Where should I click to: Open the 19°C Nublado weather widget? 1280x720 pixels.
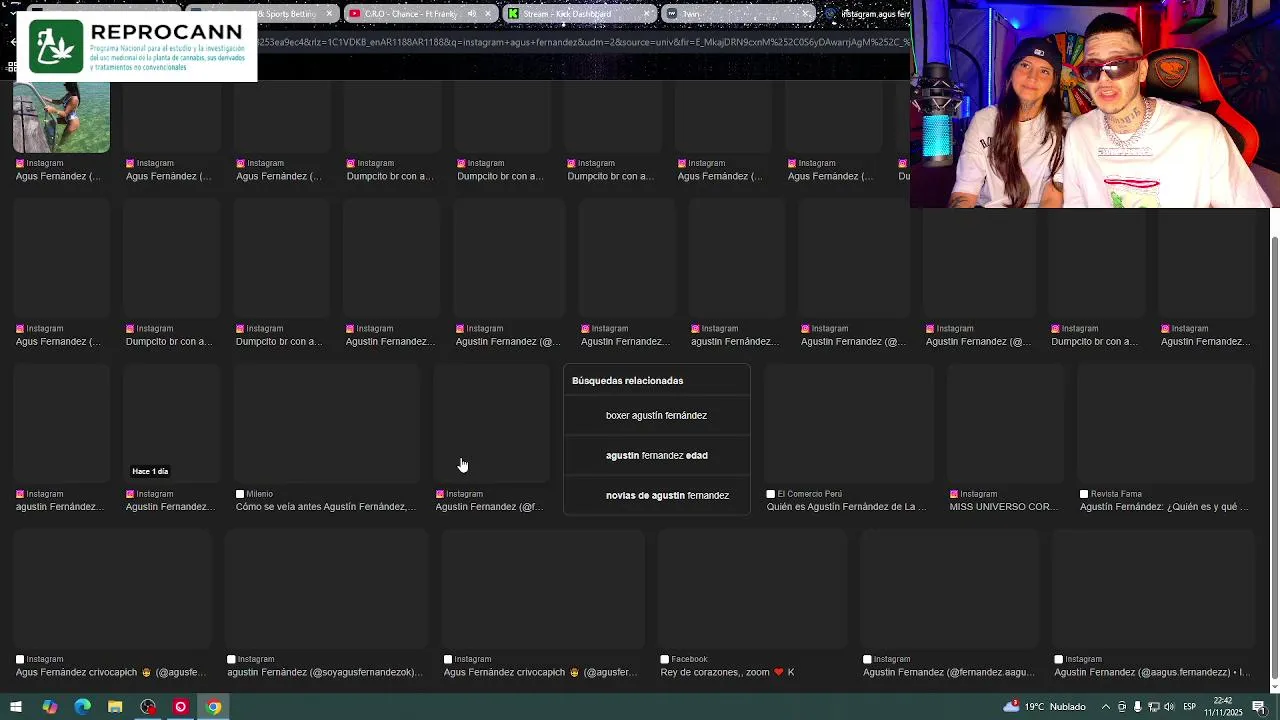[1046, 707]
